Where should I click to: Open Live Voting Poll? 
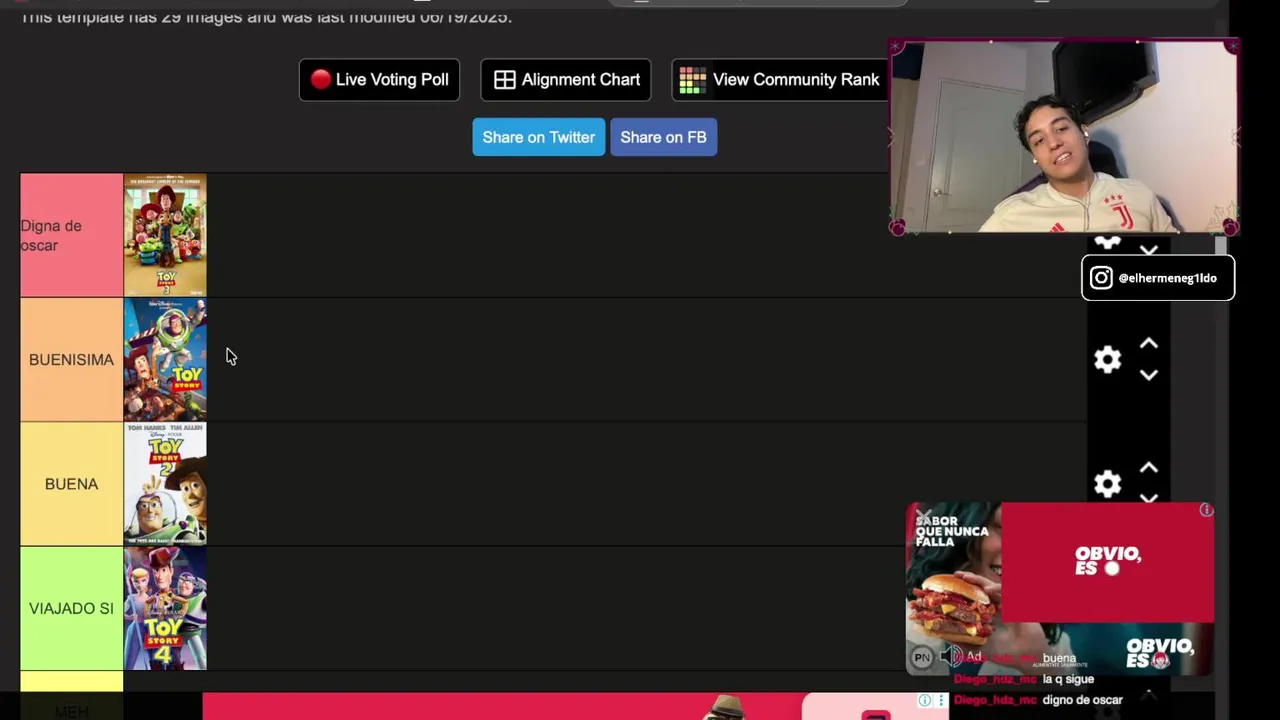coord(379,80)
